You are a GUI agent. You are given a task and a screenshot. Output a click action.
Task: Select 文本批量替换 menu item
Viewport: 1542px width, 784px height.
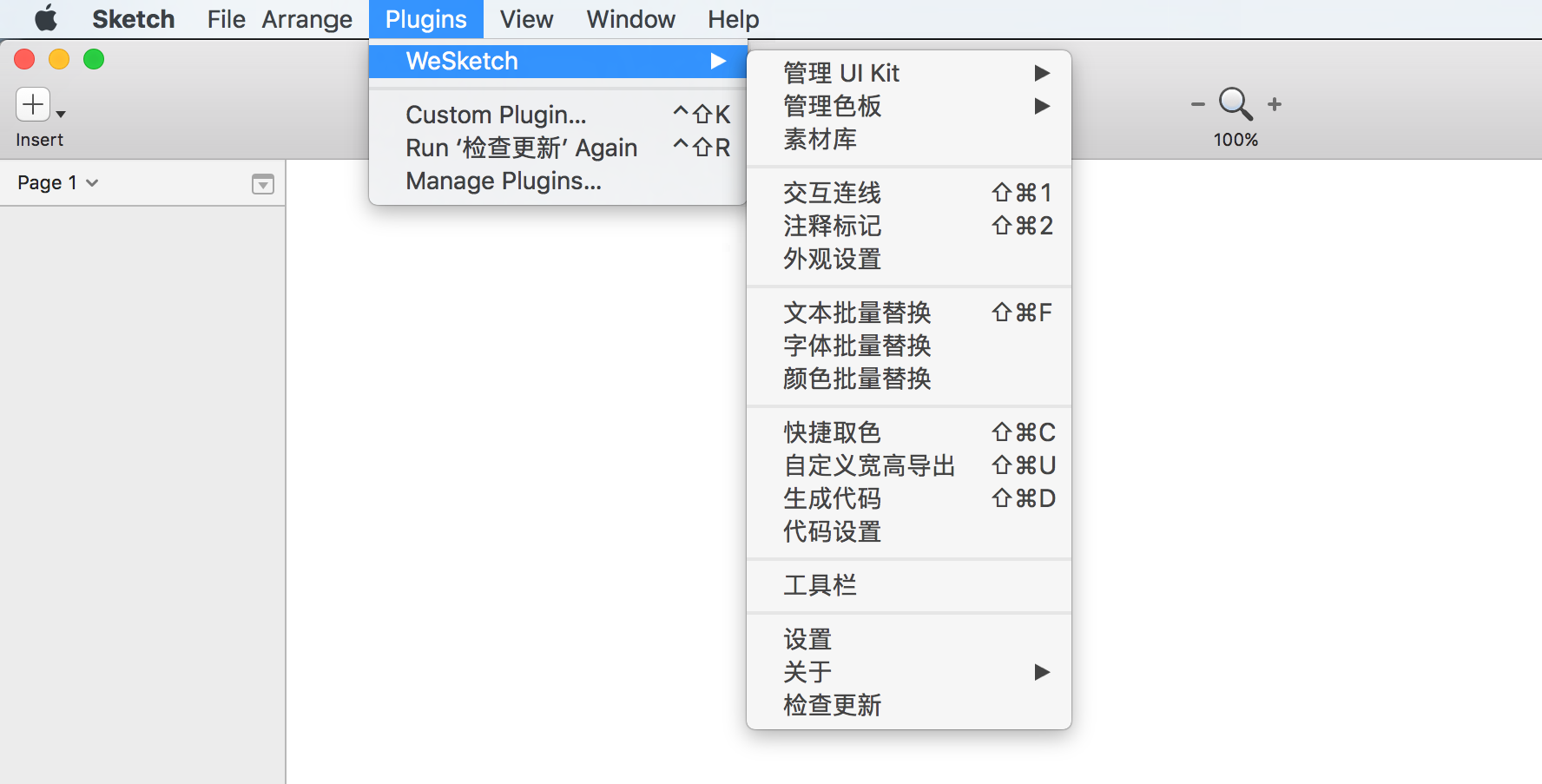tap(857, 313)
